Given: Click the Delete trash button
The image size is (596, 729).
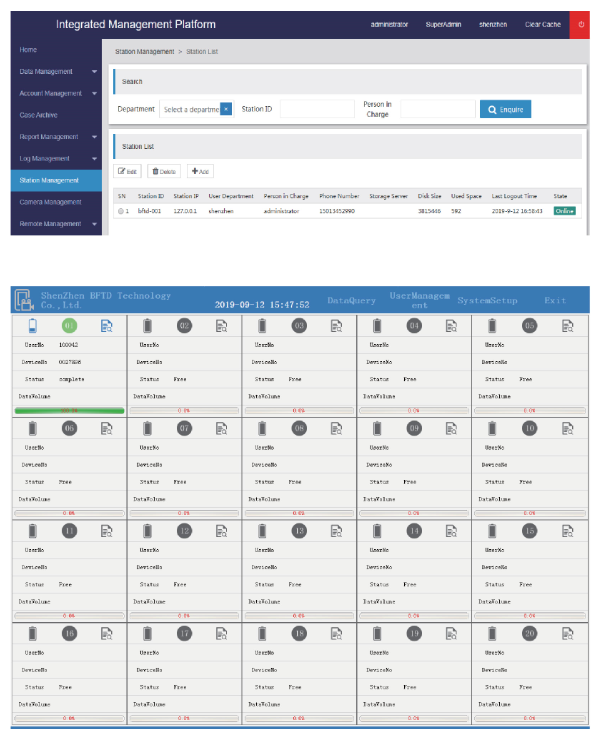Looking at the screenshot, I should (164, 171).
